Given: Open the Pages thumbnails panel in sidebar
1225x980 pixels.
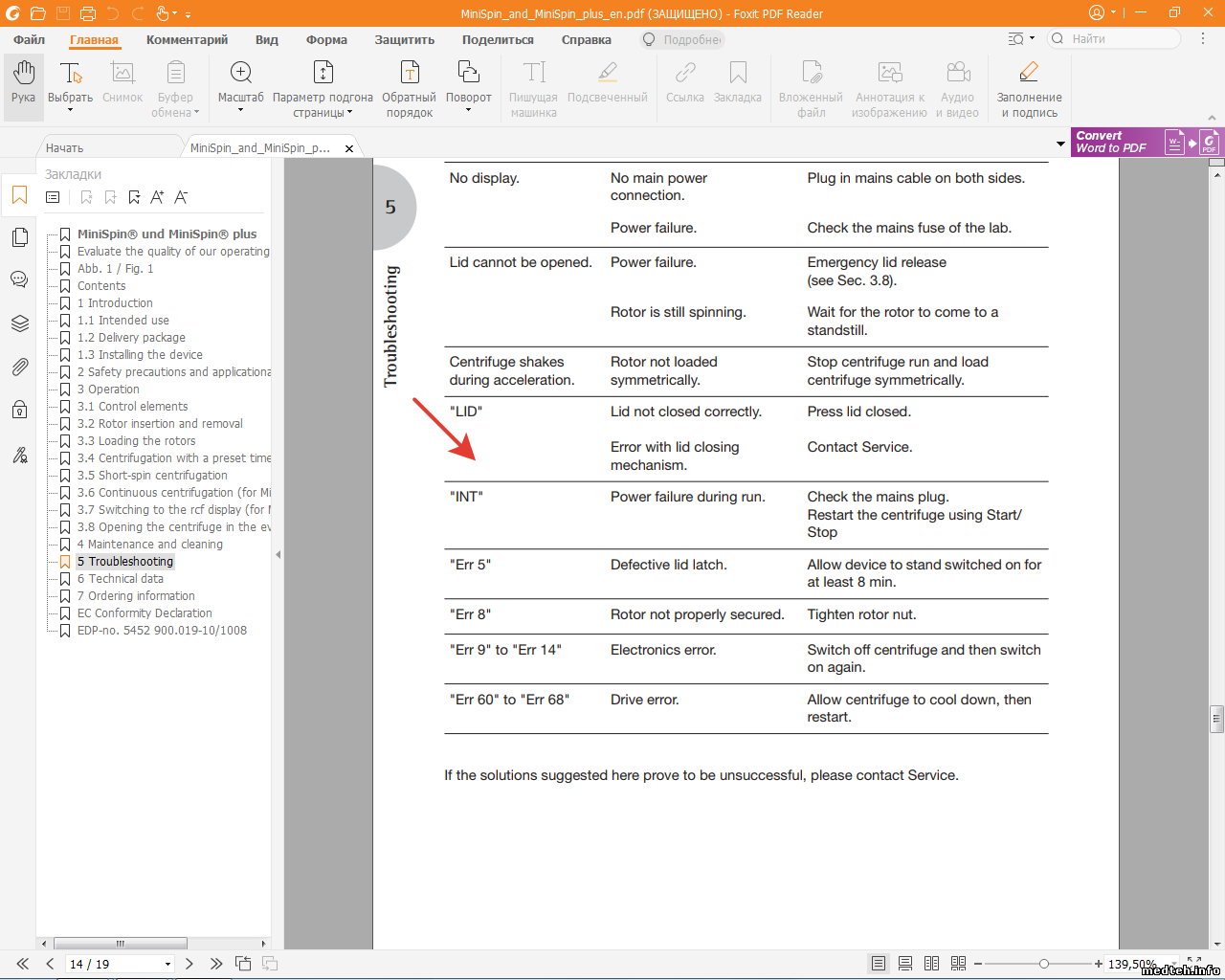Looking at the screenshot, I should 19,237.
